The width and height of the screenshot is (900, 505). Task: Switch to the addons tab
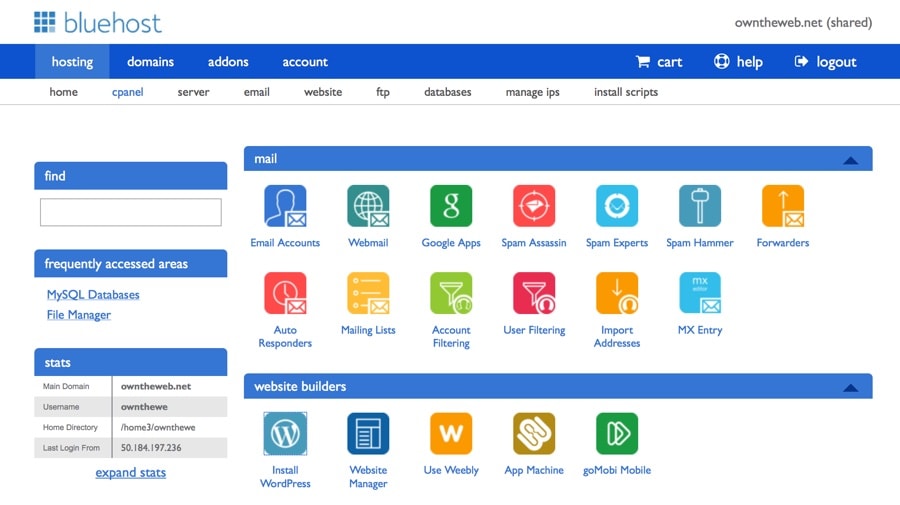pos(228,61)
